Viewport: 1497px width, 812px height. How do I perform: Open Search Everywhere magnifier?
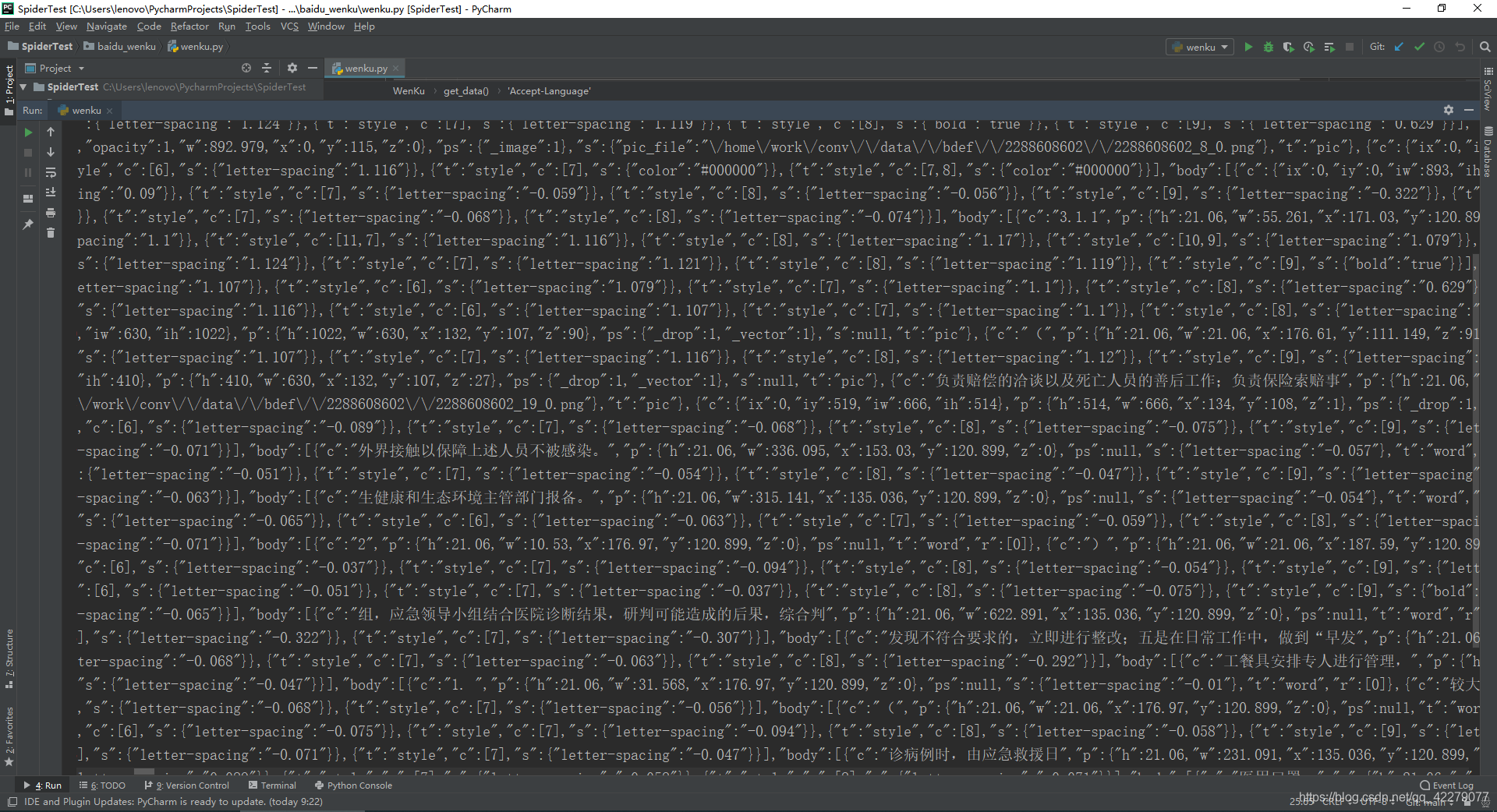(x=1485, y=47)
